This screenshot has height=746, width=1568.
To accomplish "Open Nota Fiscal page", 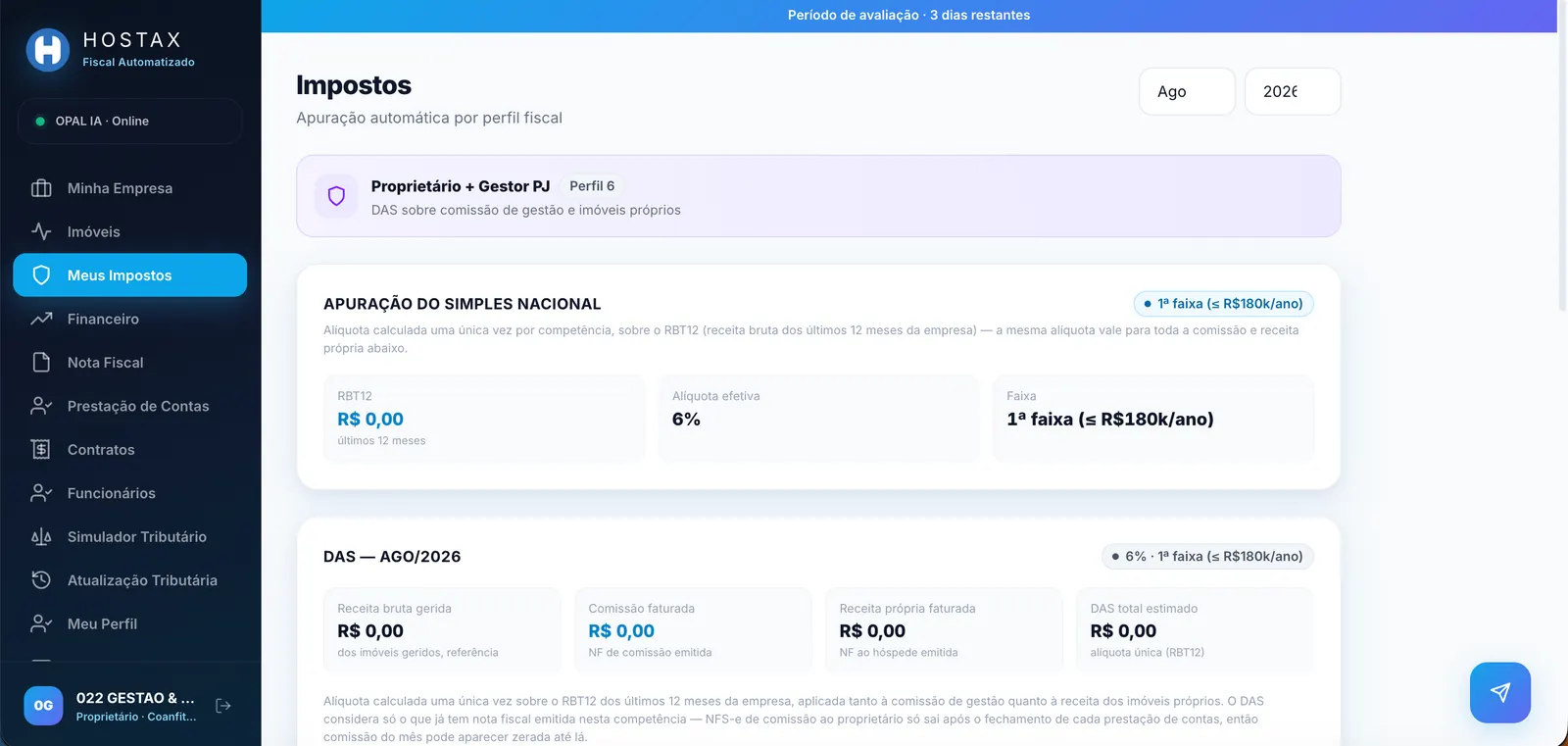I will tap(129, 363).
